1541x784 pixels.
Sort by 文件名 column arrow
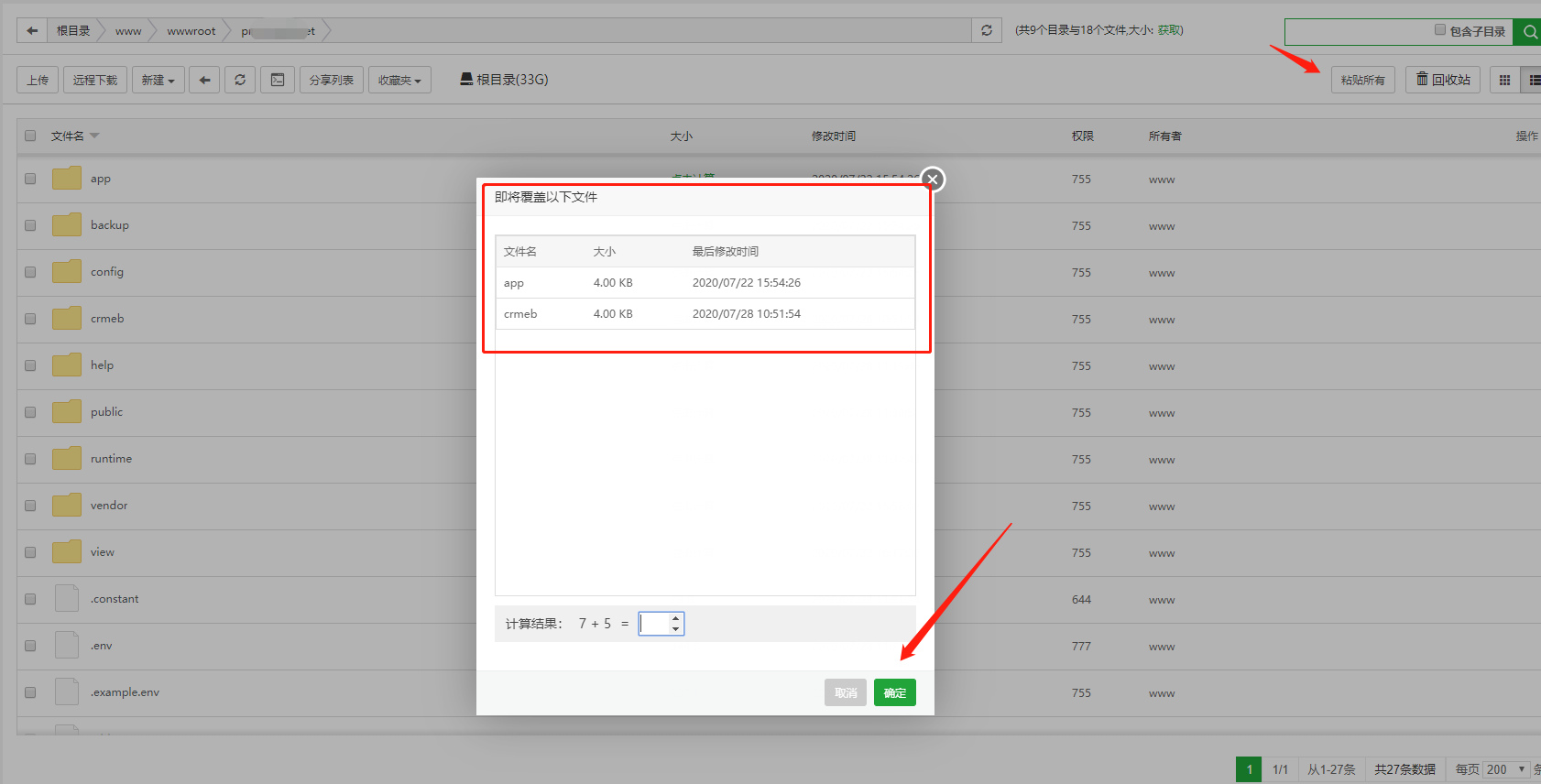click(x=94, y=136)
